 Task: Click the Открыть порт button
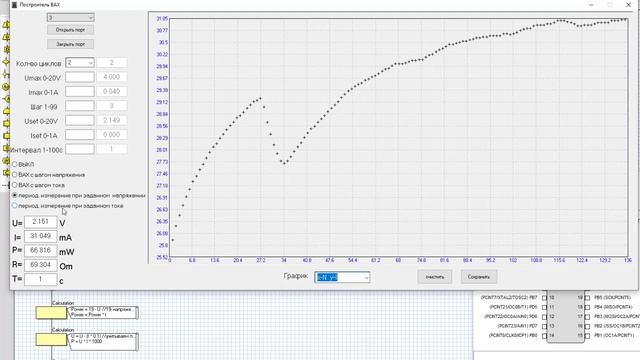click(71, 30)
